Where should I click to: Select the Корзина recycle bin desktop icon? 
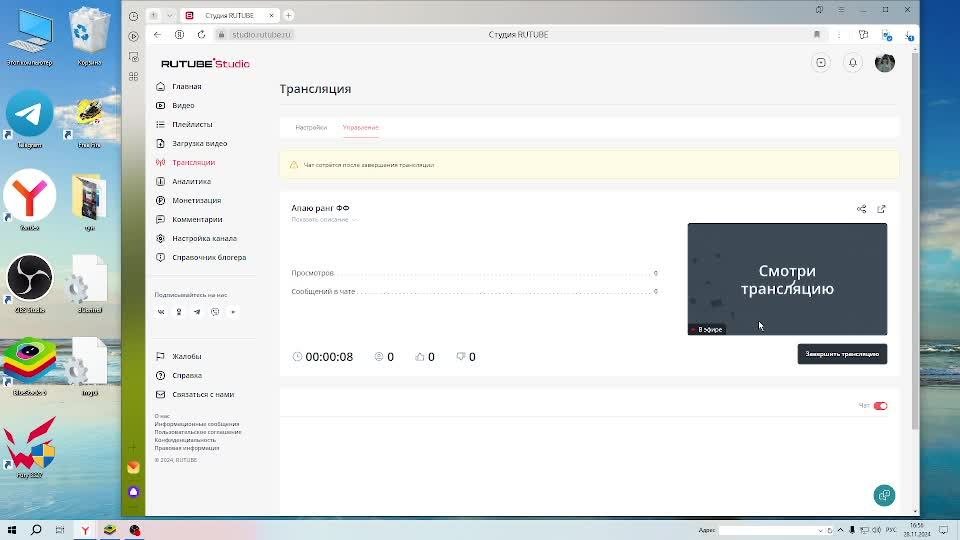89,36
